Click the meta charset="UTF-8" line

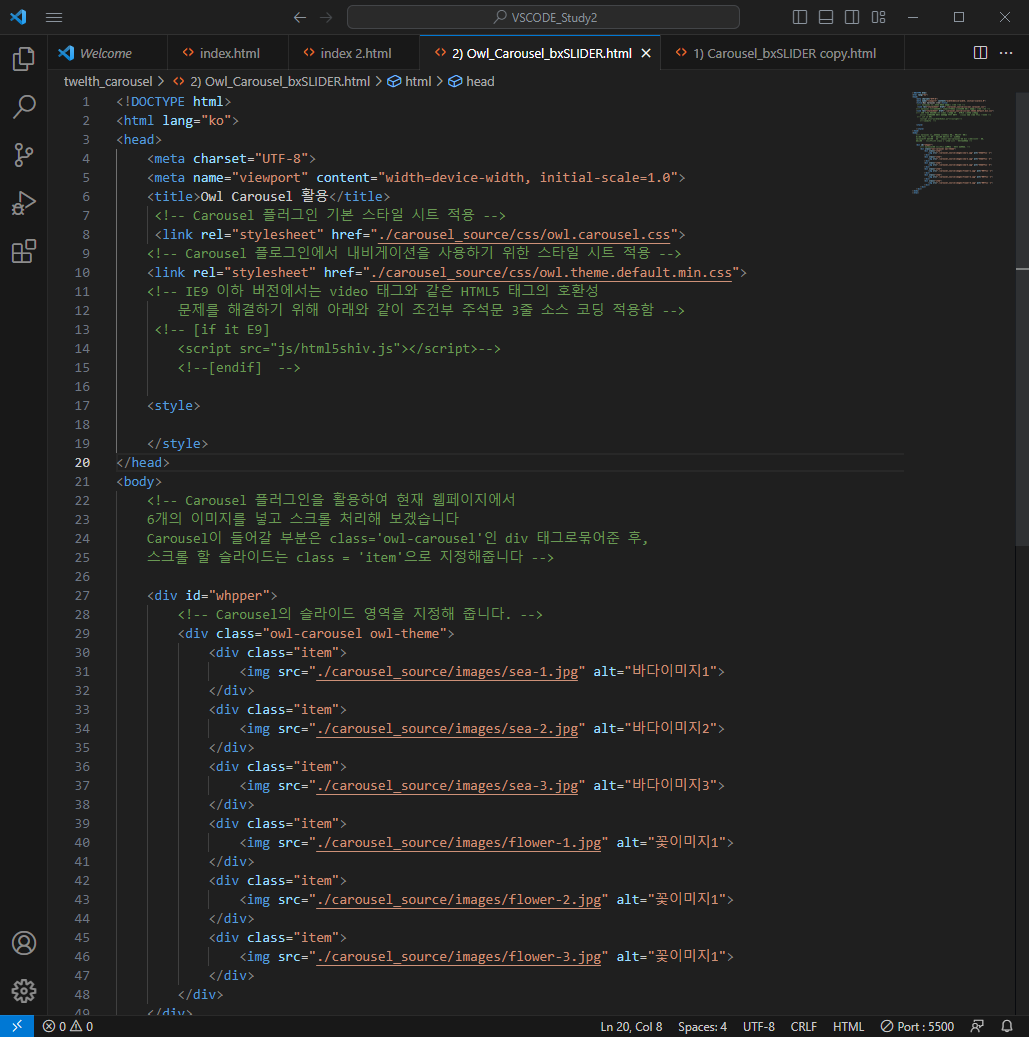coord(231,159)
